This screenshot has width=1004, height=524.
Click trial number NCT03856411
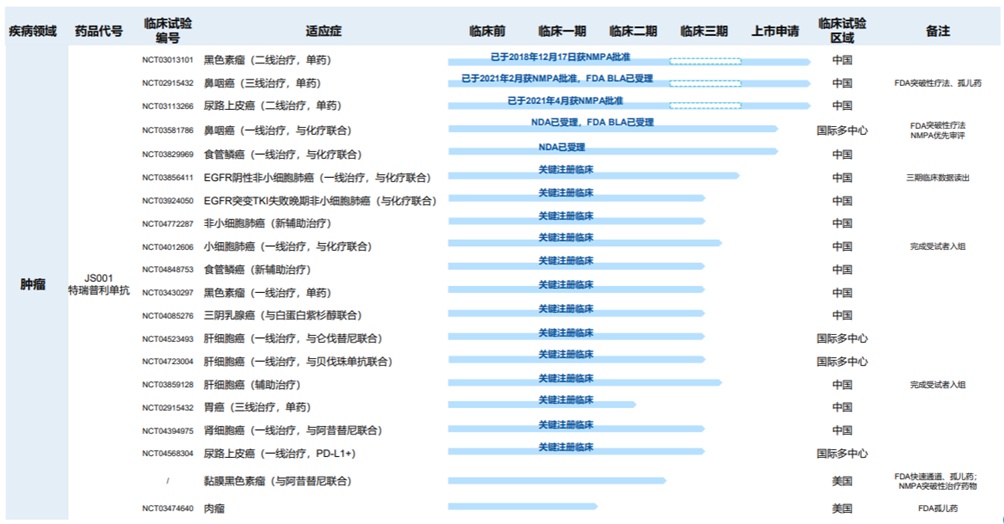click(168, 177)
